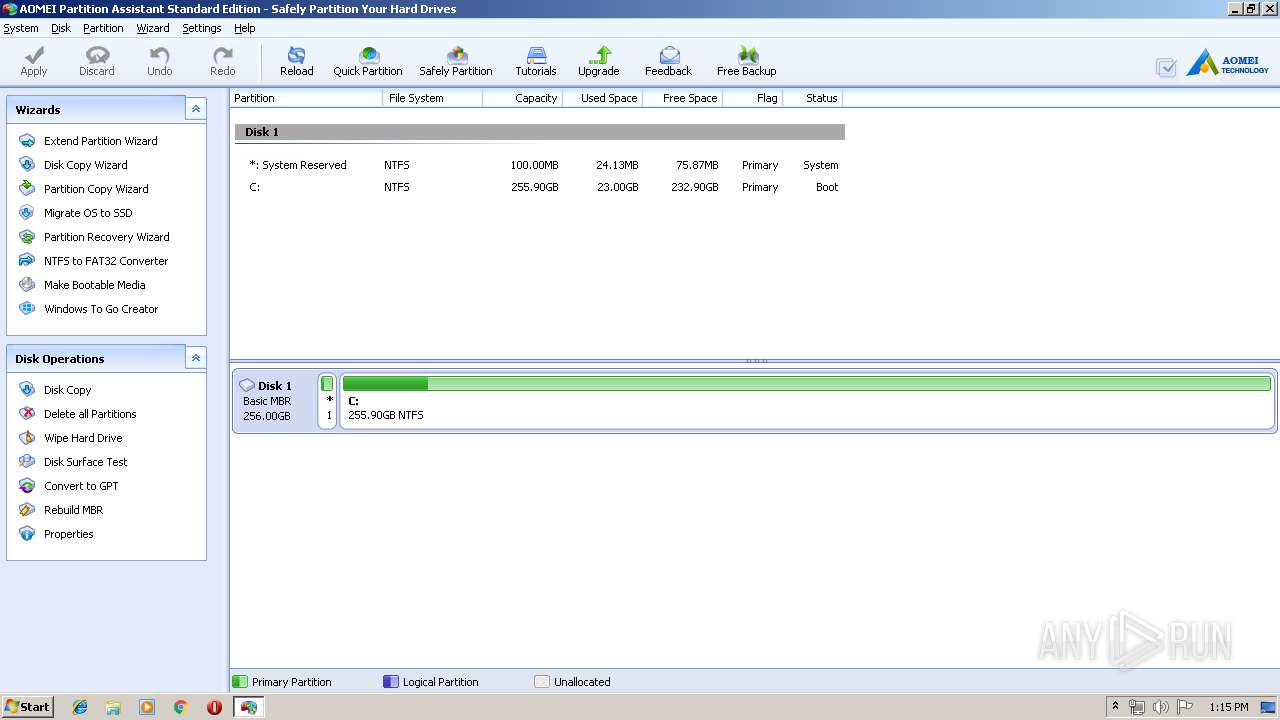Viewport: 1280px width, 720px height.
Task: Click the 1:15 PM system clock
Action: click(1228, 707)
